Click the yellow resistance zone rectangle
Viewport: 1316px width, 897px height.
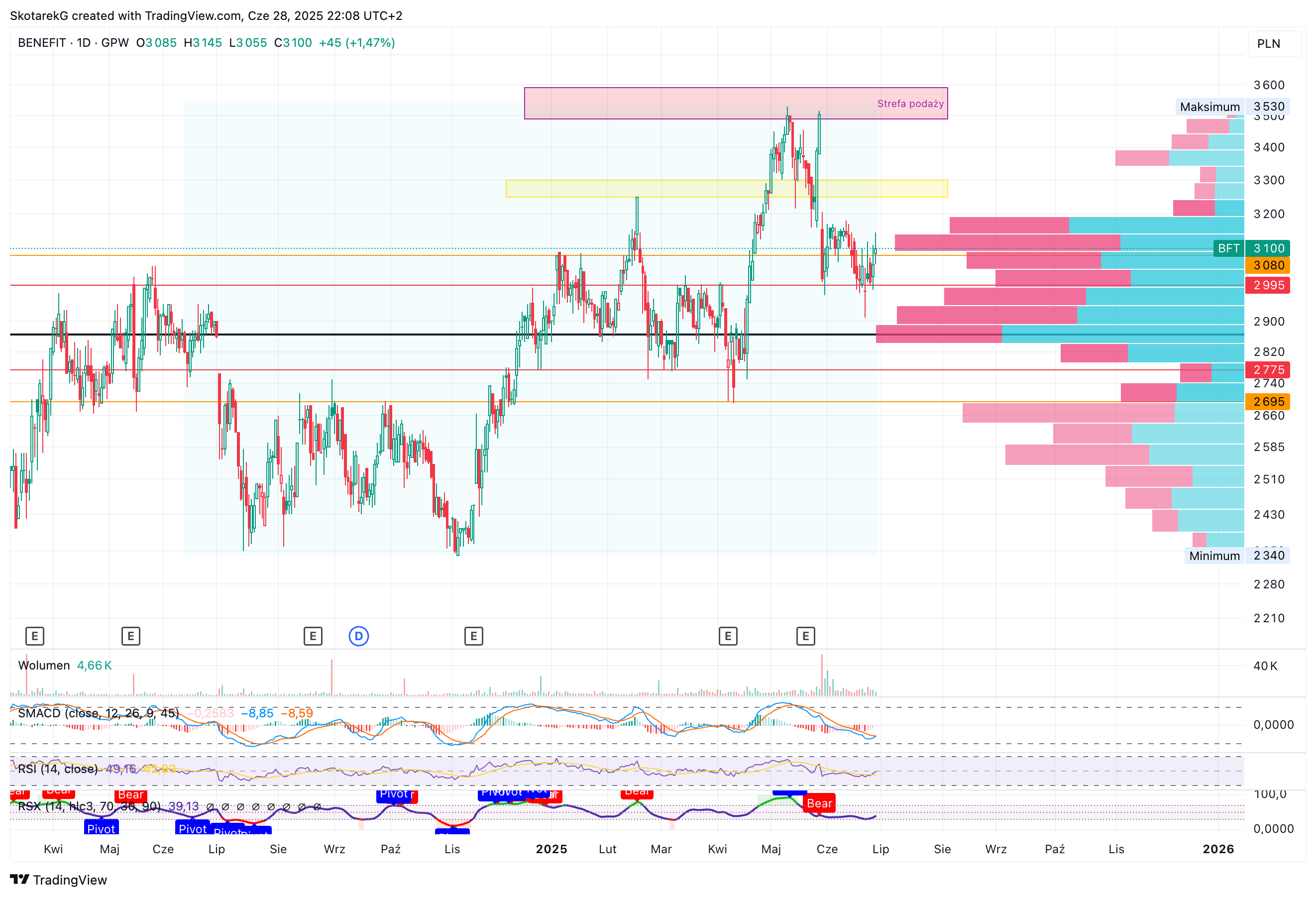coord(727,189)
